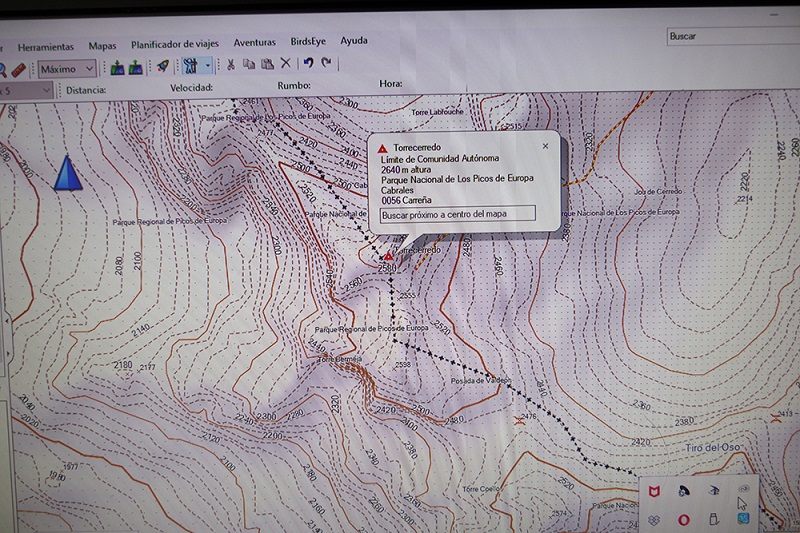Click the rocket icon in toolbar
This screenshot has width=800, height=533.
coord(163,66)
